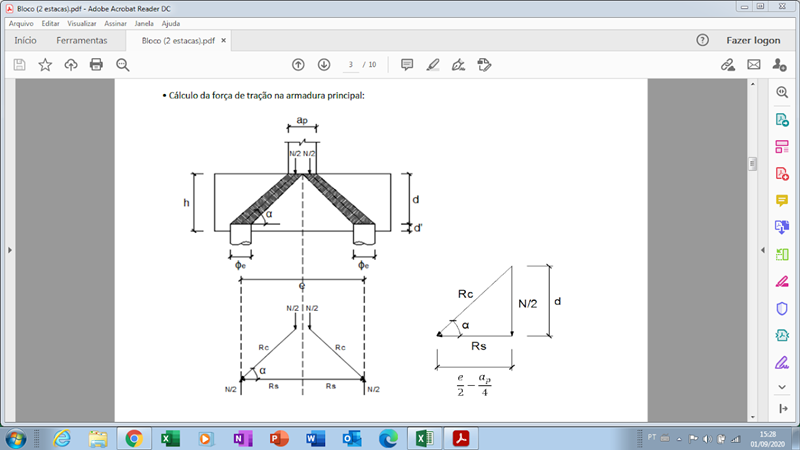This screenshot has height=450, width=800.
Task: Open the Assinar menu
Action: coord(115,23)
